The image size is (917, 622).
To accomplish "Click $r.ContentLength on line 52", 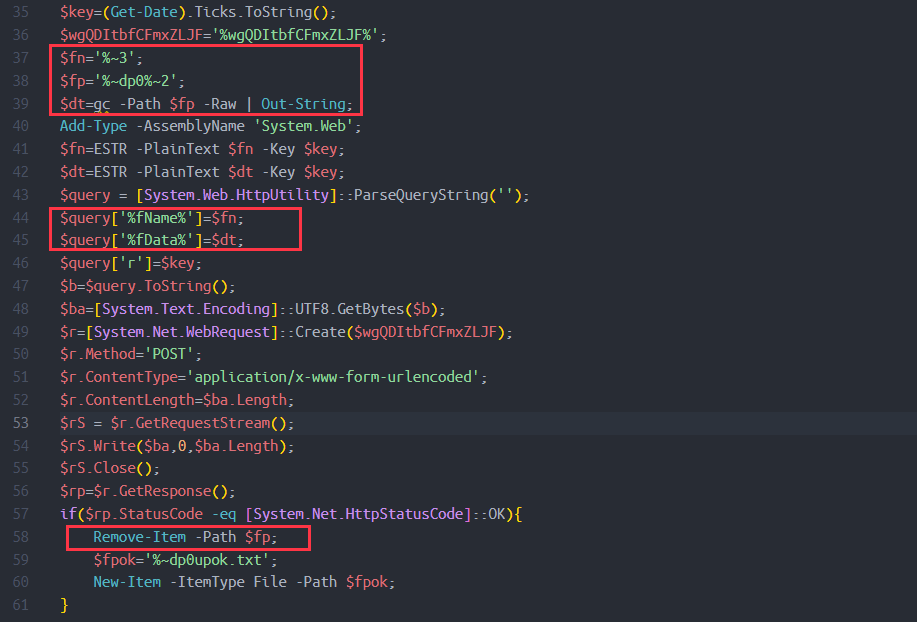I will (x=127, y=400).
